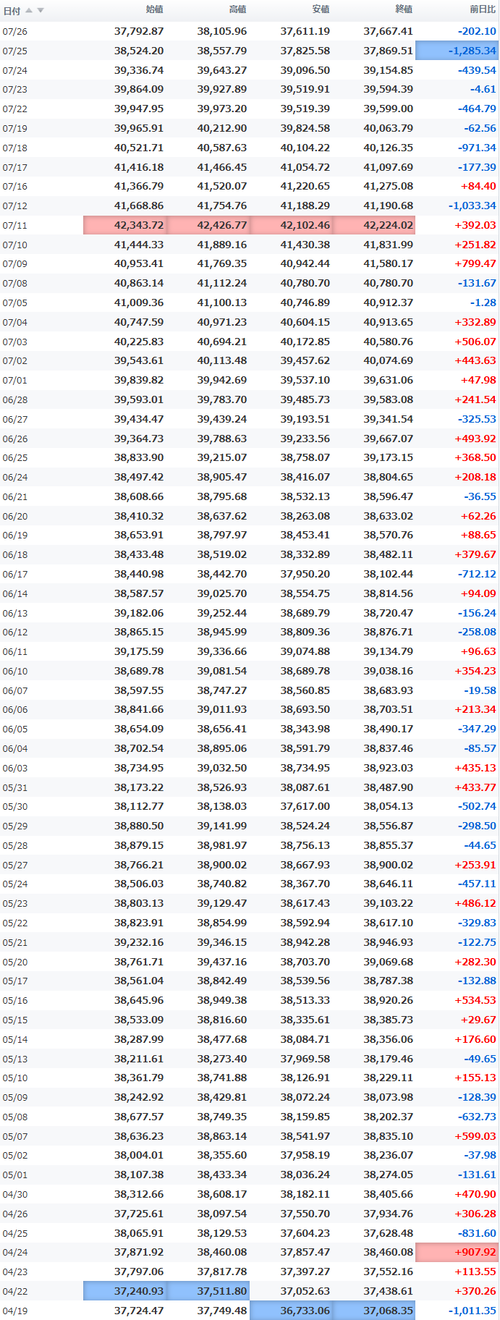The height and width of the screenshot is (1320, 500).
Task: Sort dates ascending with the up arrow
Action: point(30,10)
